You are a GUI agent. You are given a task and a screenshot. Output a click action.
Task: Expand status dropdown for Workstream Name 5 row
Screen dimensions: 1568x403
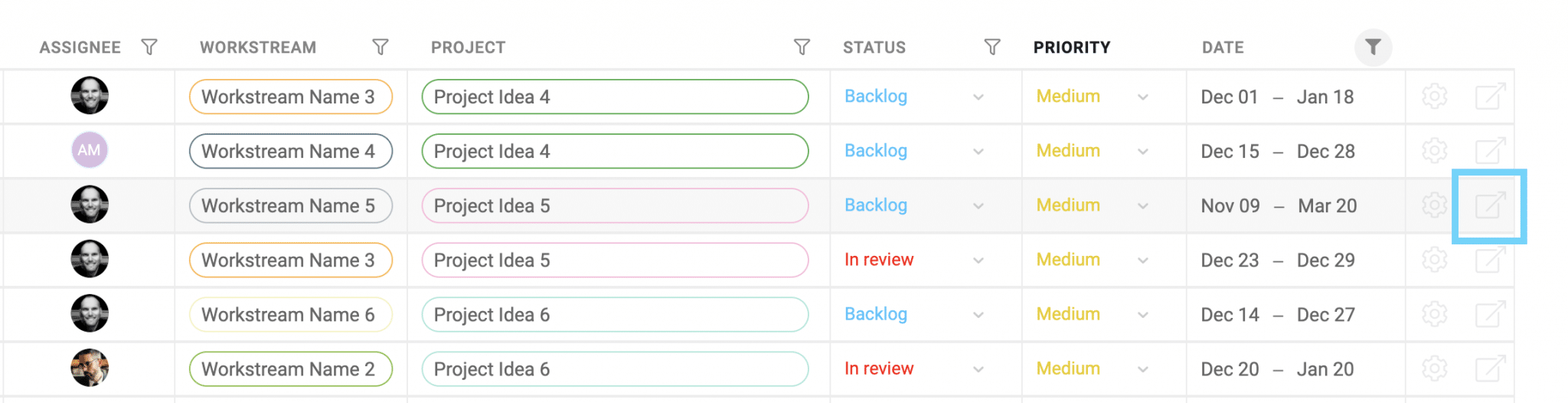978,206
